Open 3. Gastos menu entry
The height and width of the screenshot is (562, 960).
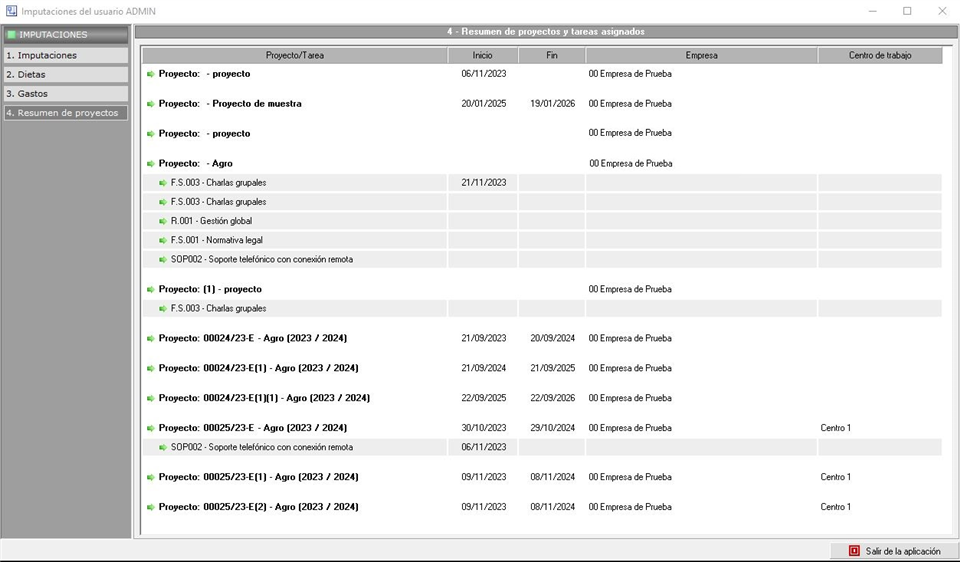(65, 94)
